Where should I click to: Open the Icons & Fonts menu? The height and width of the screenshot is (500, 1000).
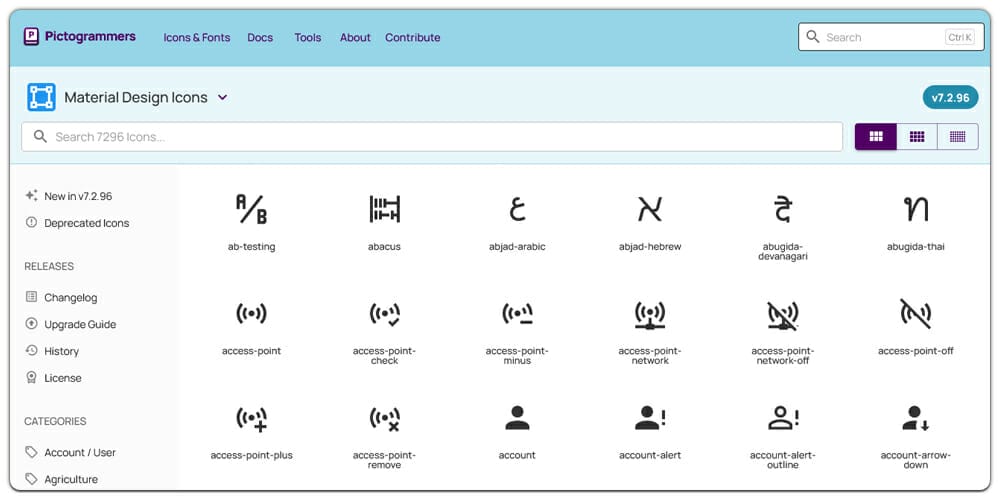tap(196, 38)
